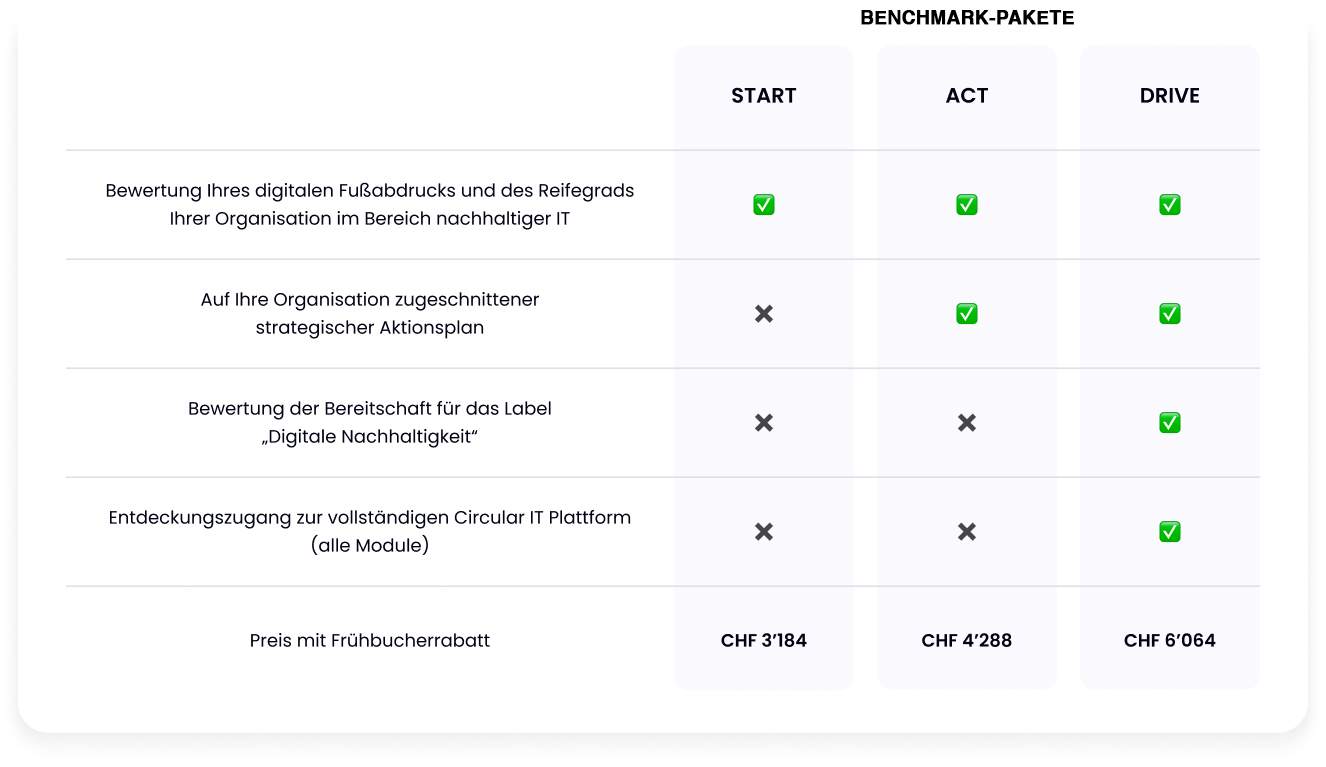
Task: Click the START cross for strategic action plan
Action: pyautogui.click(x=764, y=314)
